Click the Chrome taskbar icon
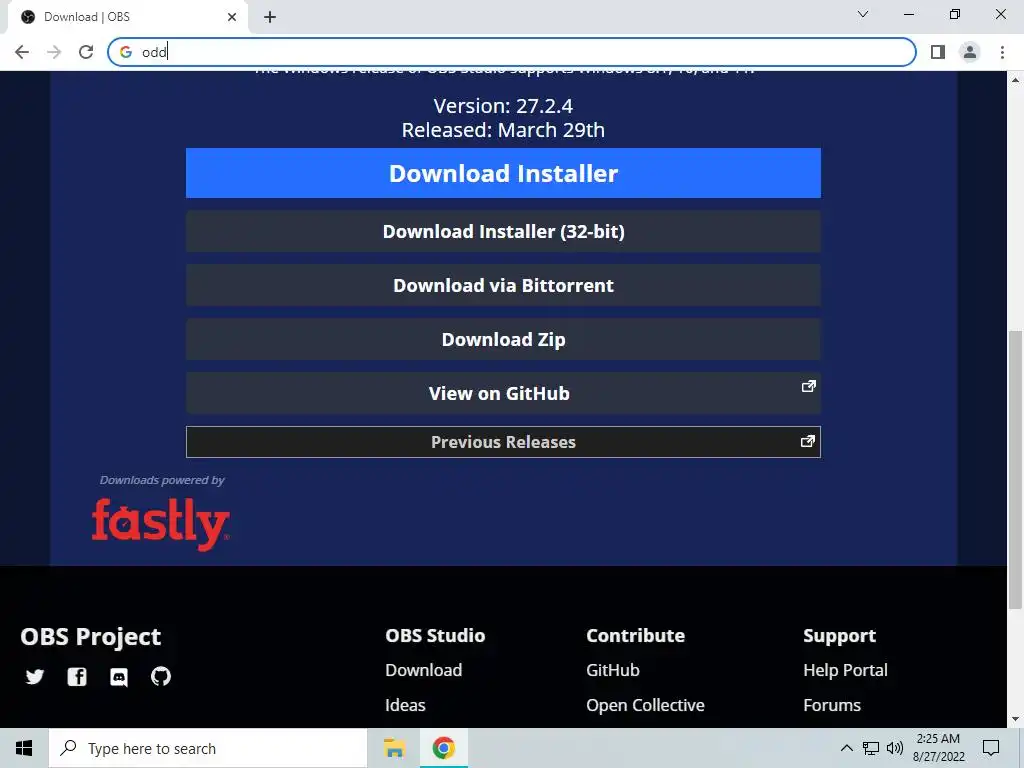Screen dimensions: 1024x768 tap(443, 748)
